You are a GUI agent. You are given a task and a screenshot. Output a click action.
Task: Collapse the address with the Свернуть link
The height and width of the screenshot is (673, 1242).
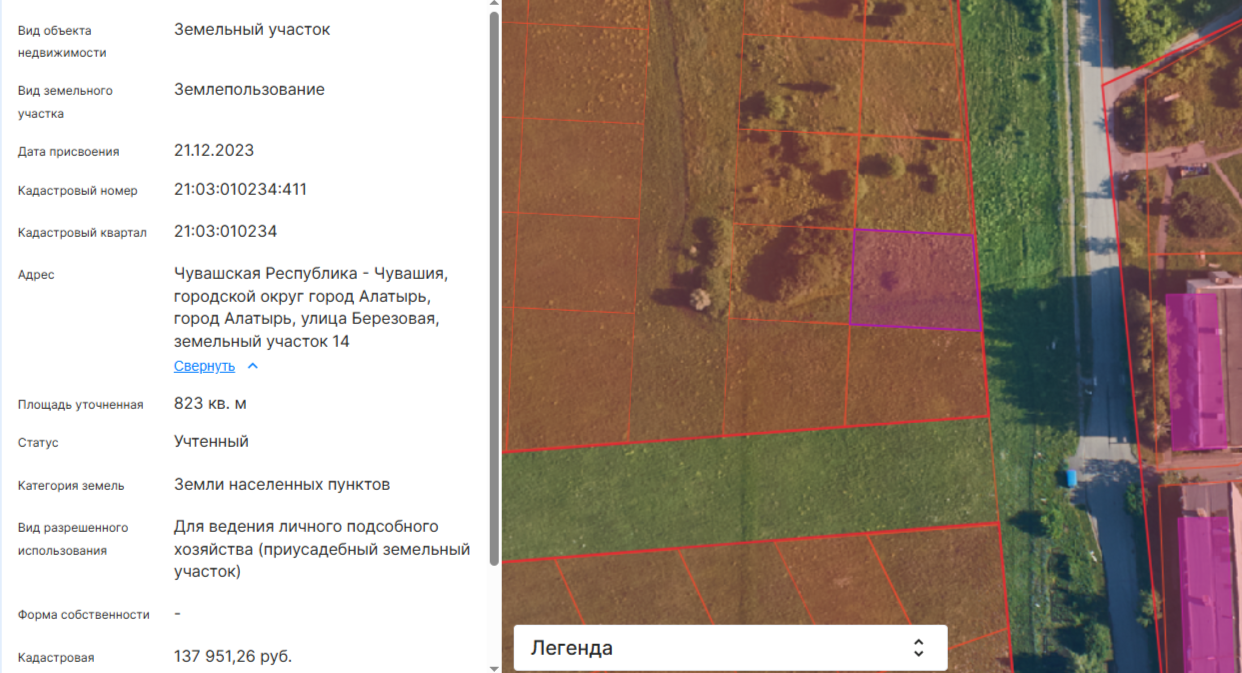(x=204, y=366)
